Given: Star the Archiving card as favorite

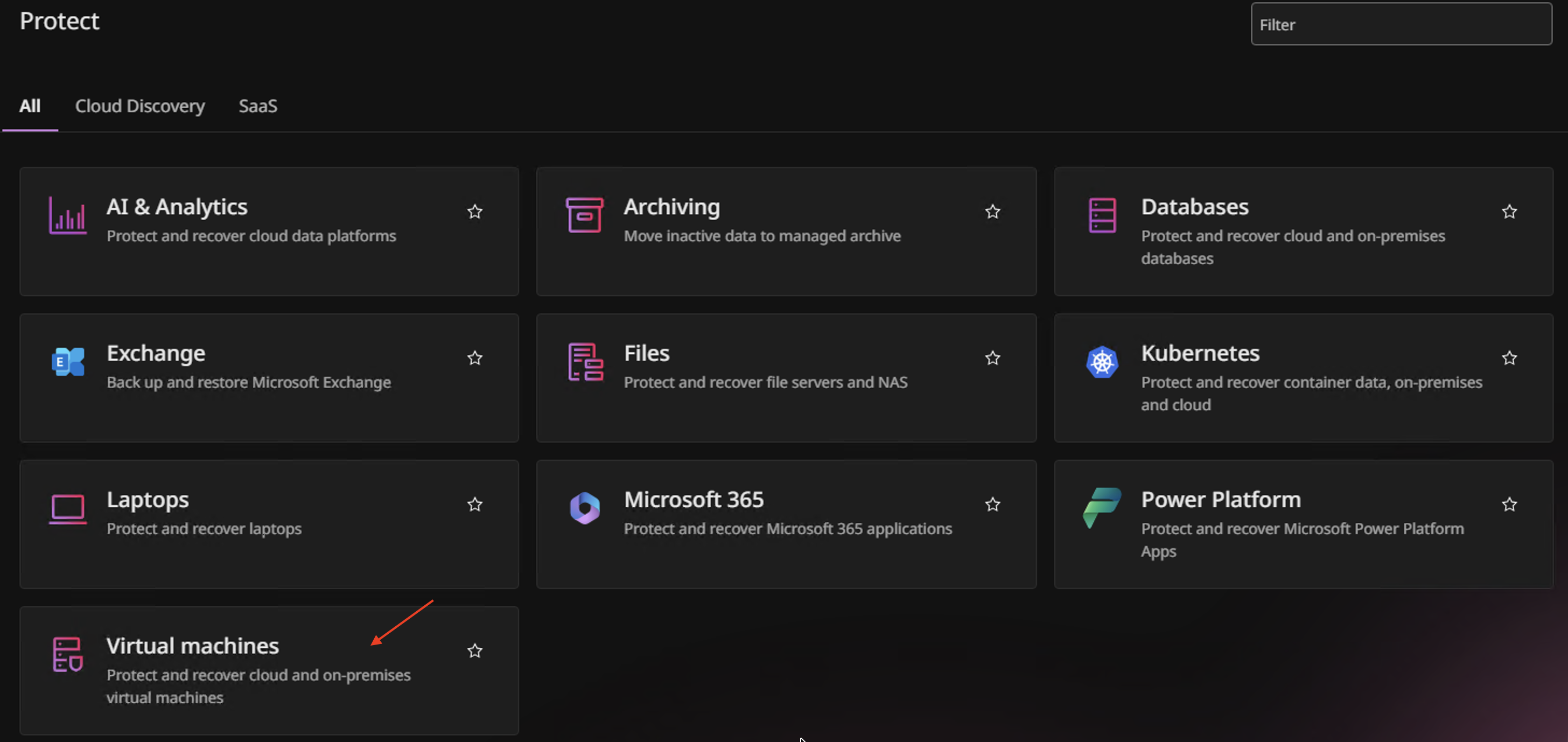Looking at the screenshot, I should [992, 212].
